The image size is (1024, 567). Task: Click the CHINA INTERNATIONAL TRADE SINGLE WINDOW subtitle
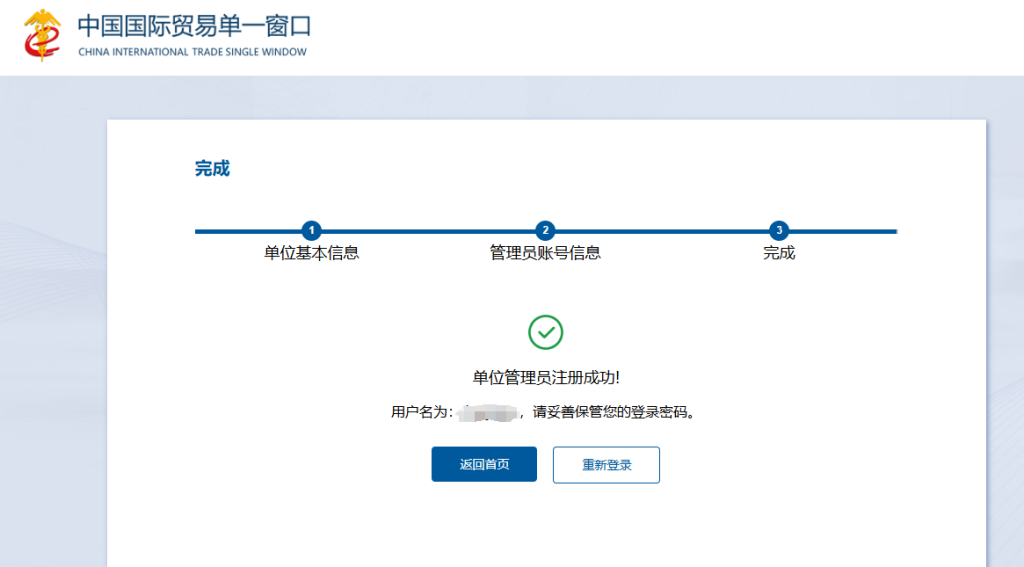click(x=193, y=52)
